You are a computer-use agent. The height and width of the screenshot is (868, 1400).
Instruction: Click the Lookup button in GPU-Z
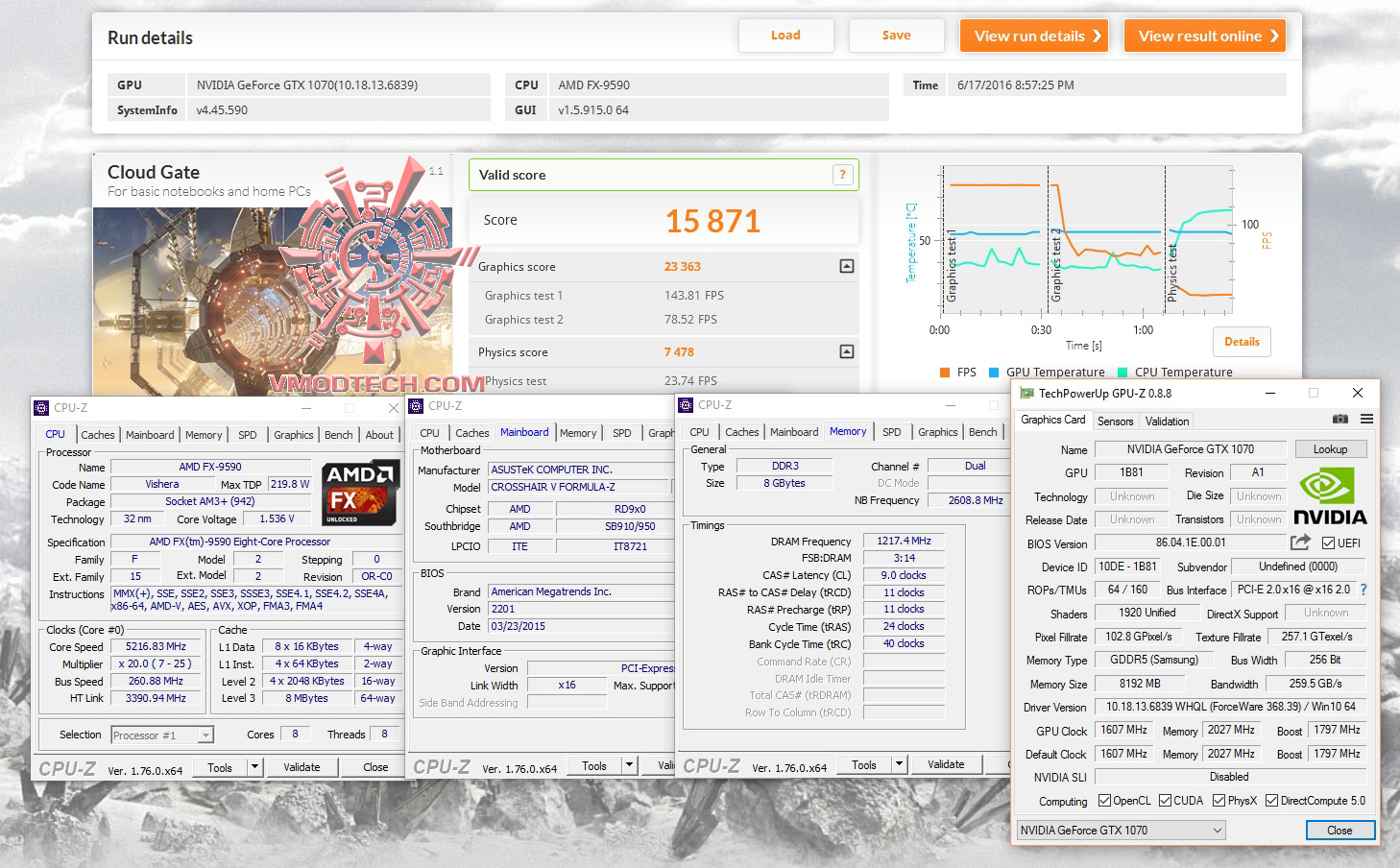pyautogui.click(x=1330, y=449)
